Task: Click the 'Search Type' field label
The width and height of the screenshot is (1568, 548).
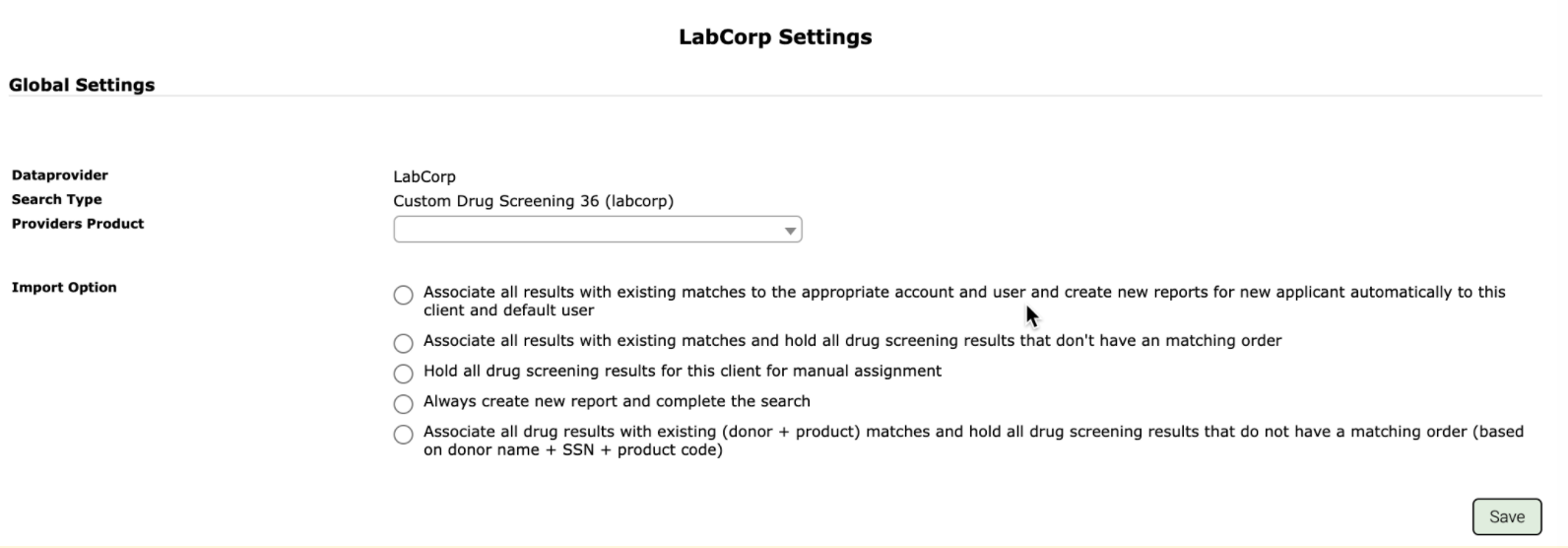Action: (57, 199)
